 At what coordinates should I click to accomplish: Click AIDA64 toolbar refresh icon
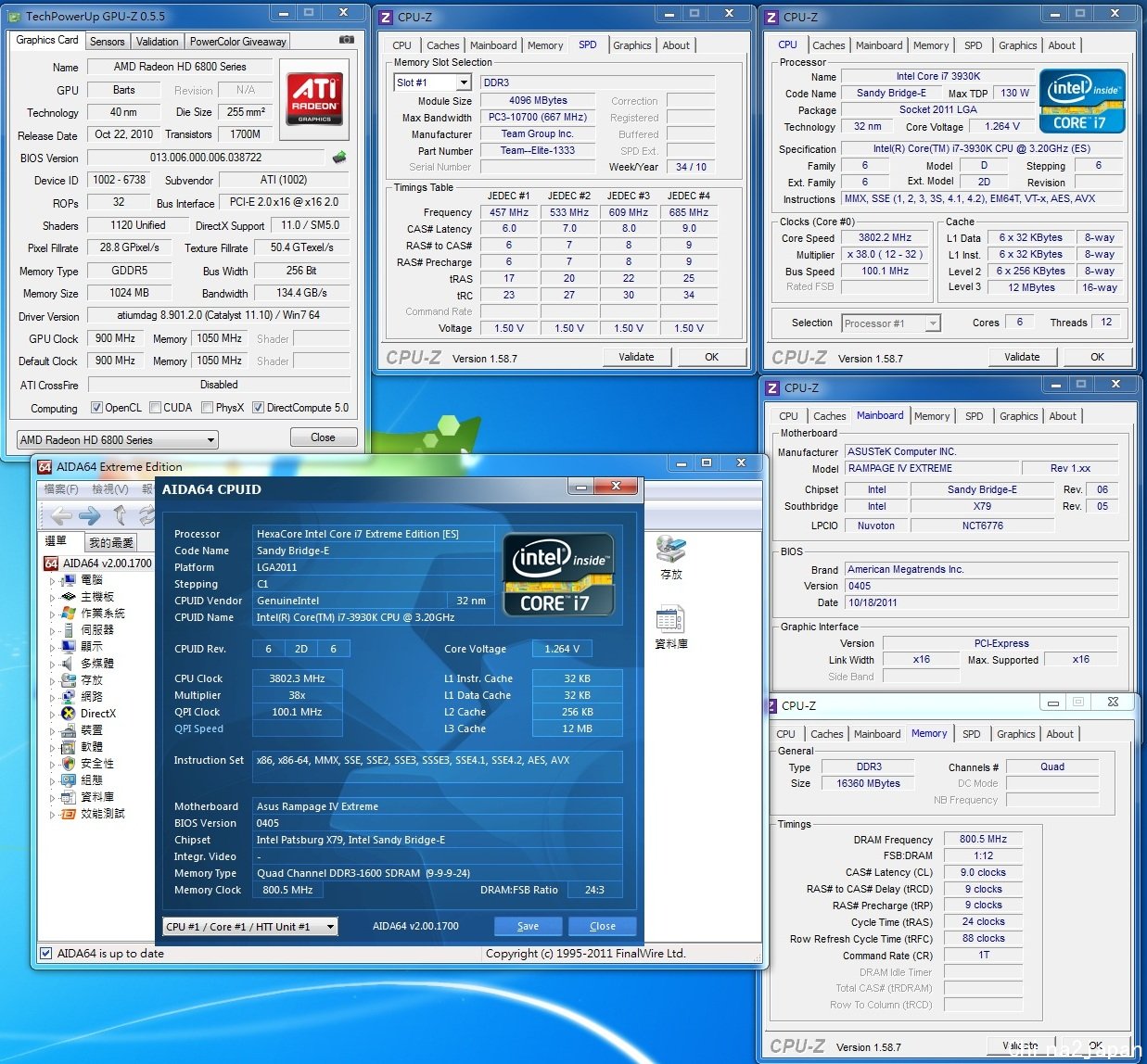[x=147, y=515]
